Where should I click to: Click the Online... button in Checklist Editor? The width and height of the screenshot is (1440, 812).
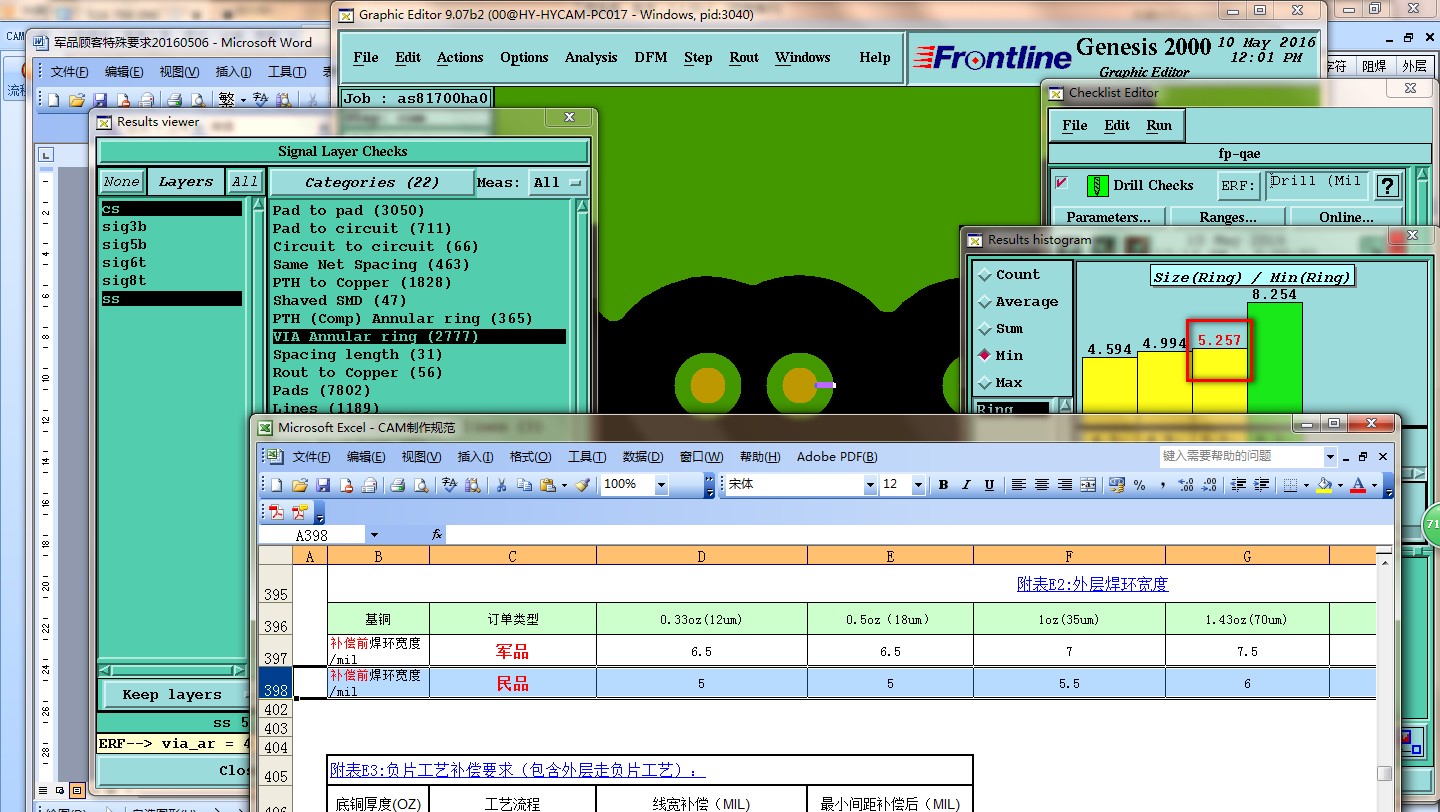coord(1346,217)
